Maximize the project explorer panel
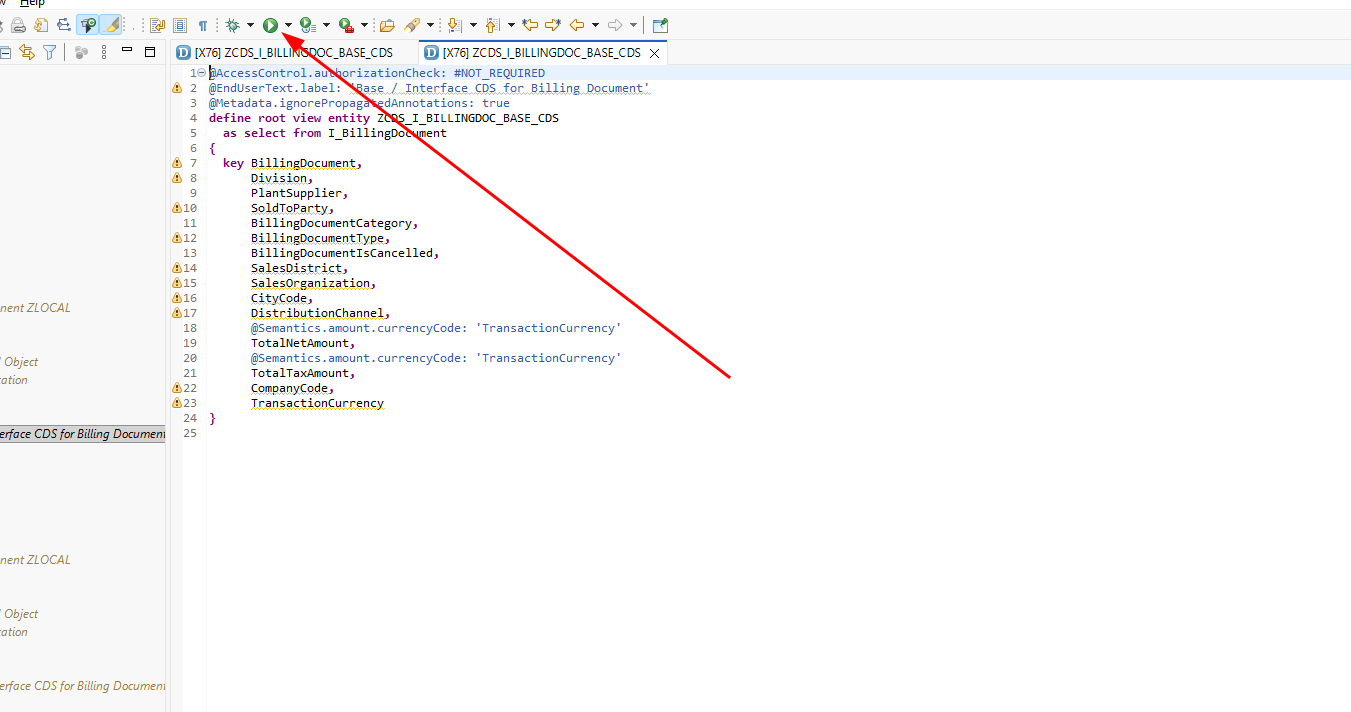The width and height of the screenshot is (1351, 712). (x=150, y=52)
